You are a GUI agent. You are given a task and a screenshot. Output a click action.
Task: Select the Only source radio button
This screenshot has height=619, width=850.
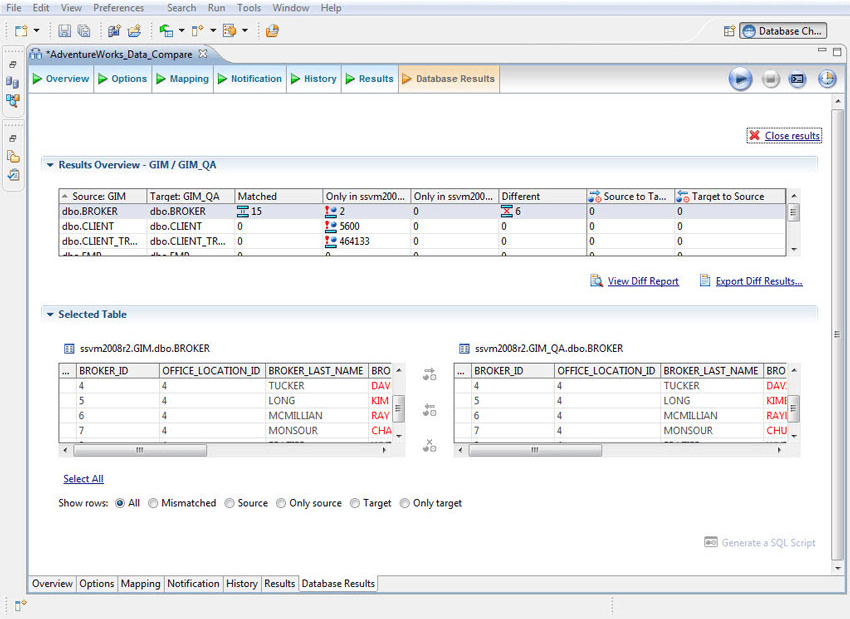[281, 504]
